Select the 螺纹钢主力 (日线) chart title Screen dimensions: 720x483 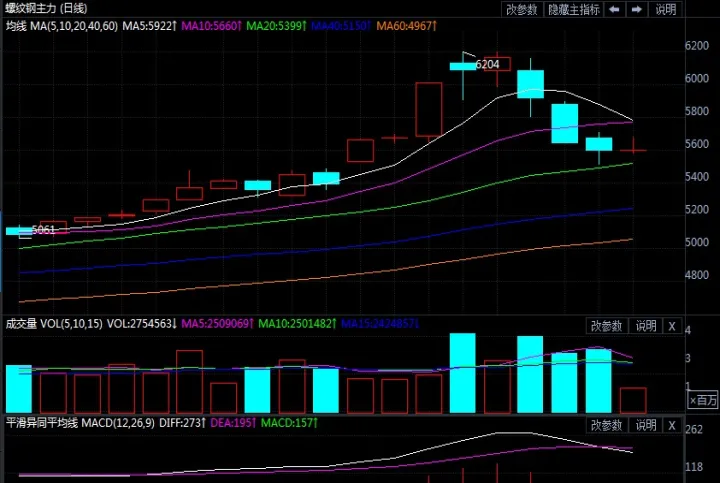pos(45,8)
